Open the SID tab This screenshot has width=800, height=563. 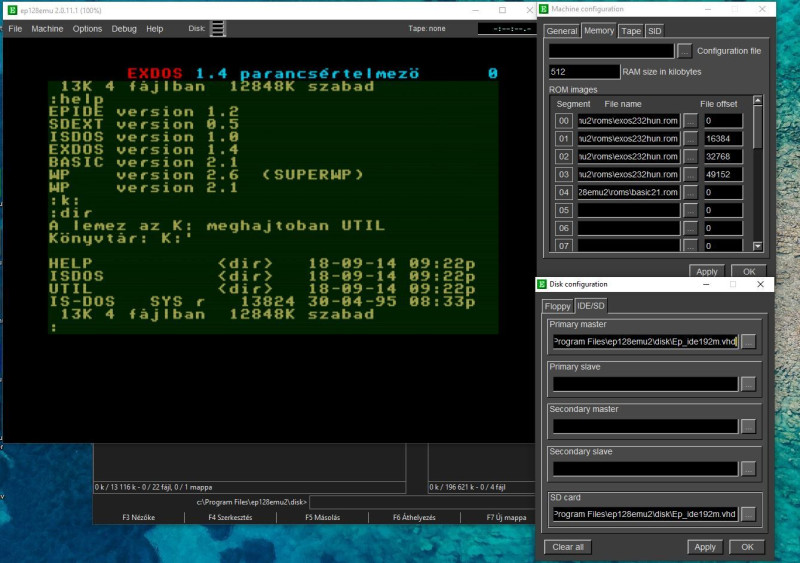pyautogui.click(x=655, y=31)
